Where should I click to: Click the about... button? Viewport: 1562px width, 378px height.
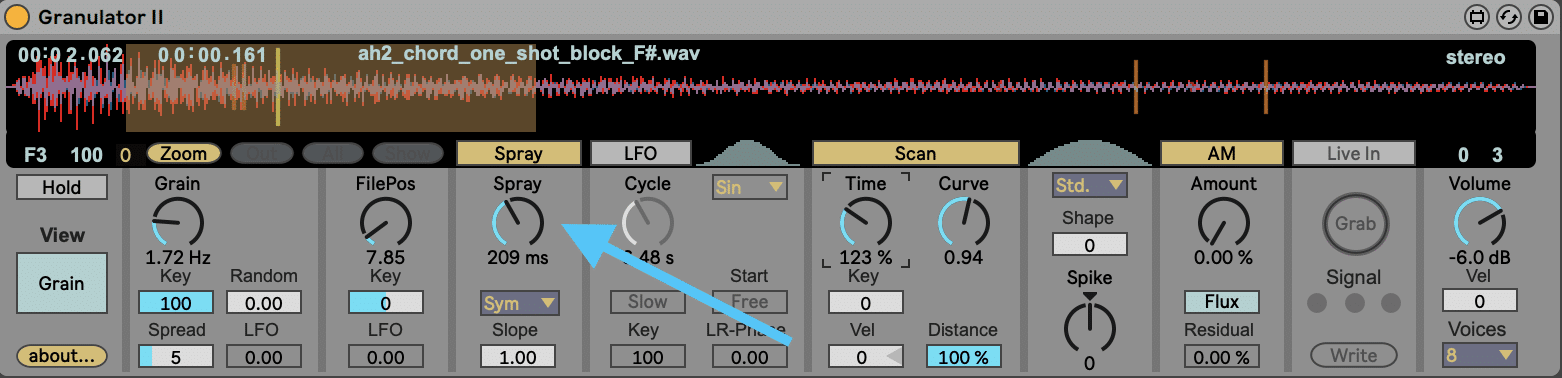[62, 355]
